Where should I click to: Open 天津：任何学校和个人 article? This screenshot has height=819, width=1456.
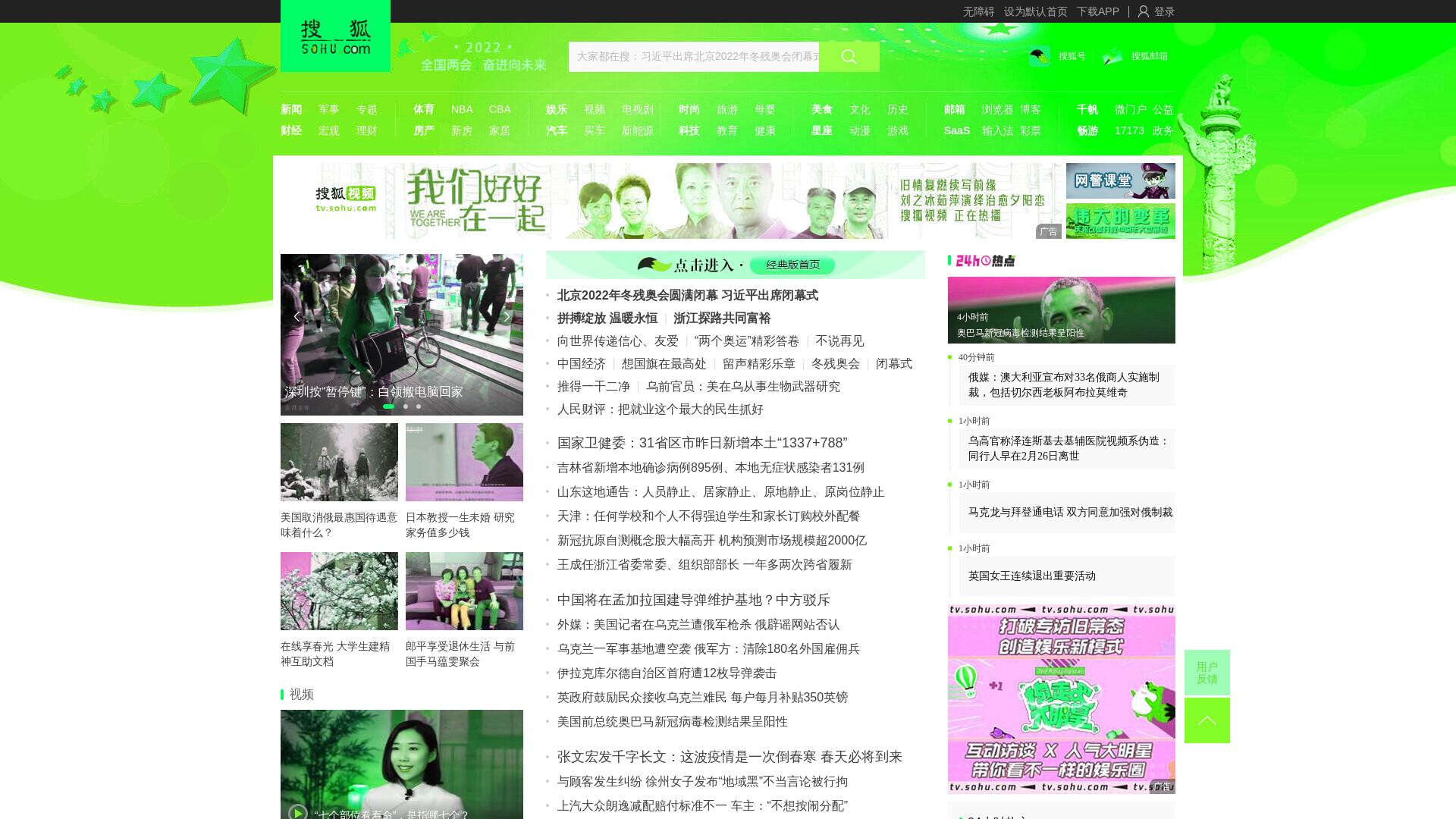pos(709,516)
